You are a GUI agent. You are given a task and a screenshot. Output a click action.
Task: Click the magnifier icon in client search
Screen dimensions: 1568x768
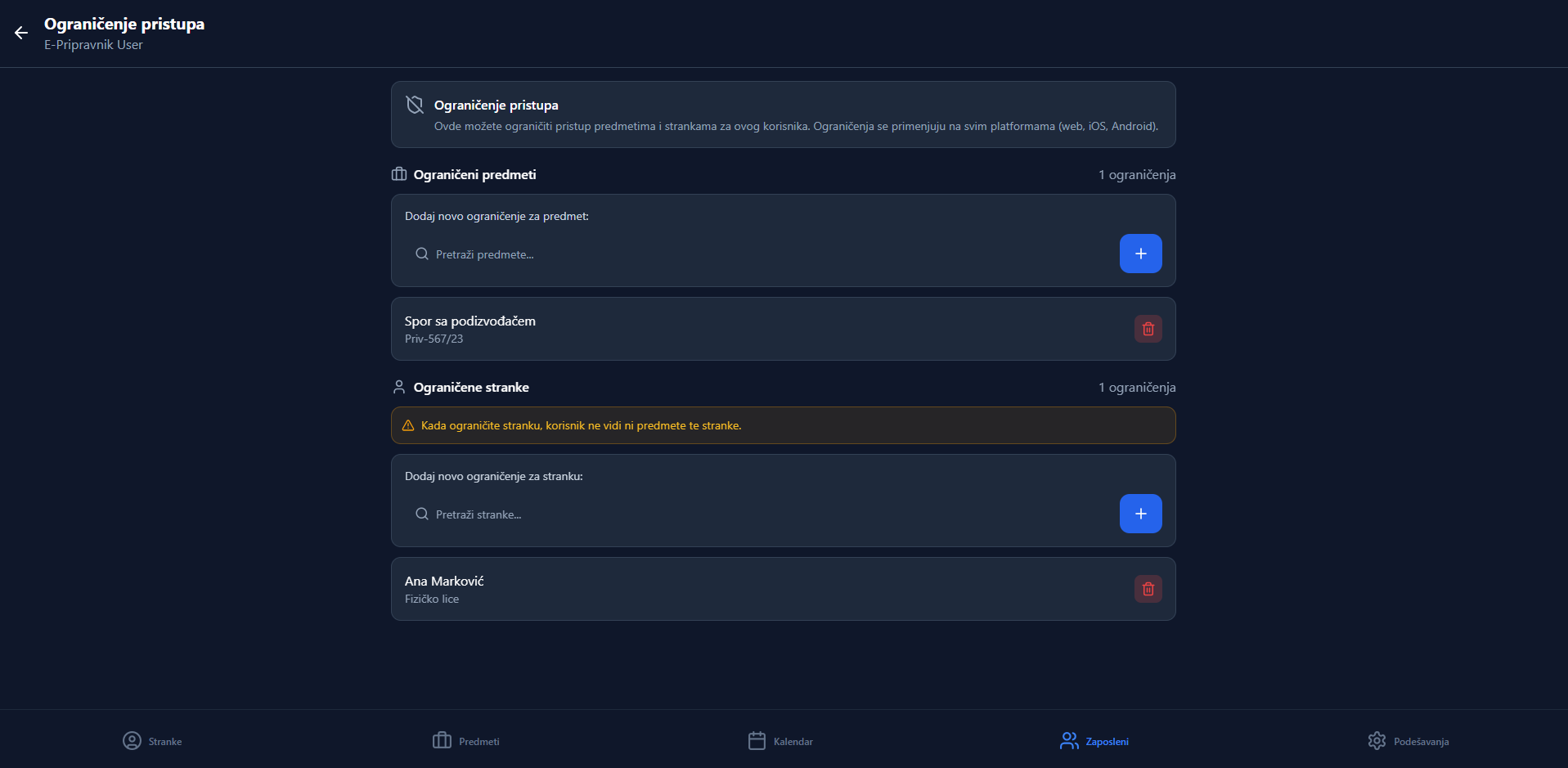(x=422, y=514)
